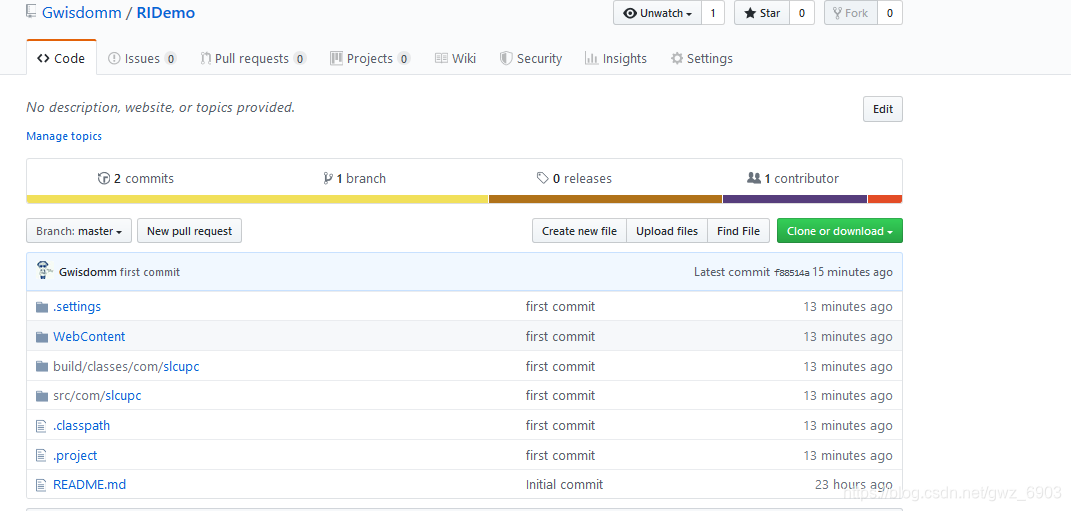Open the WebContent folder
Screen dimensions: 1071x511
(89, 337)
